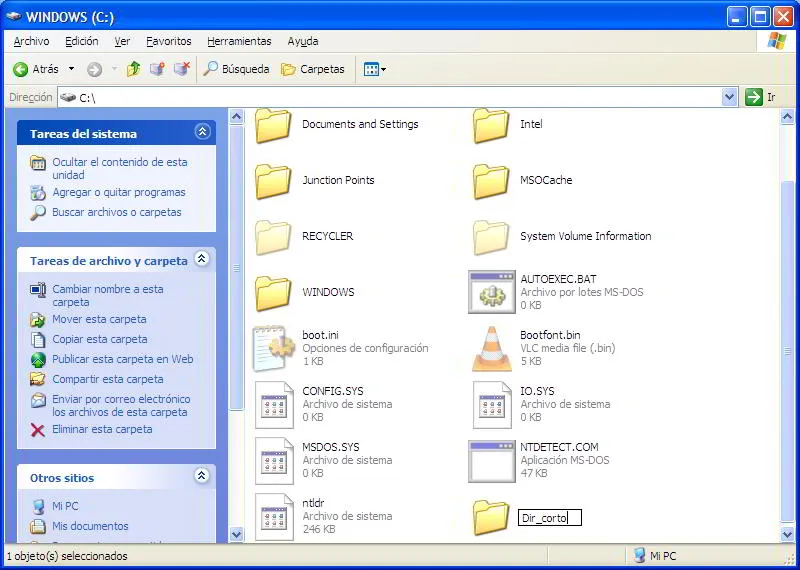The image size is (800, 570).
Task: Open Búsqueda search pane
Action: click(x=236, y=69)
